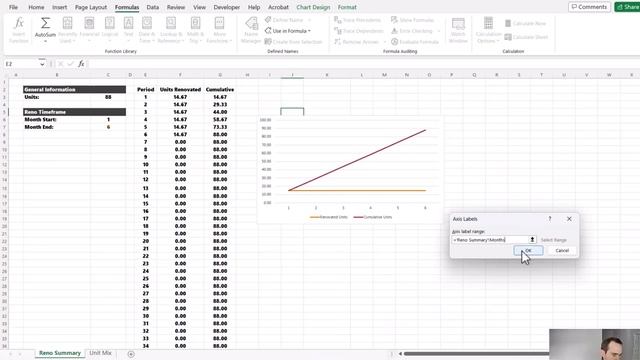Click the AutoSum sigma icon
Screen dimensions: 640x360
point(45,23)
